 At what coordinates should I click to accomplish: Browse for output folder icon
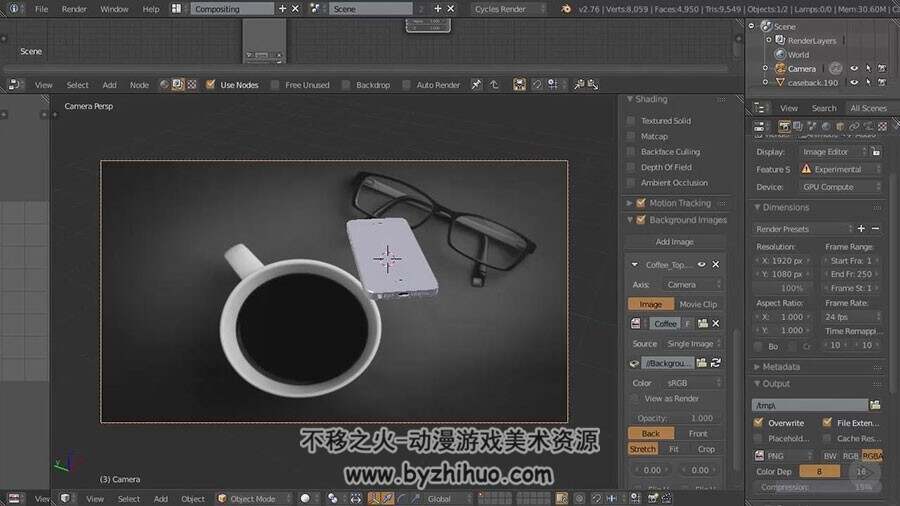pyautogui.click(x=875, y=405)
